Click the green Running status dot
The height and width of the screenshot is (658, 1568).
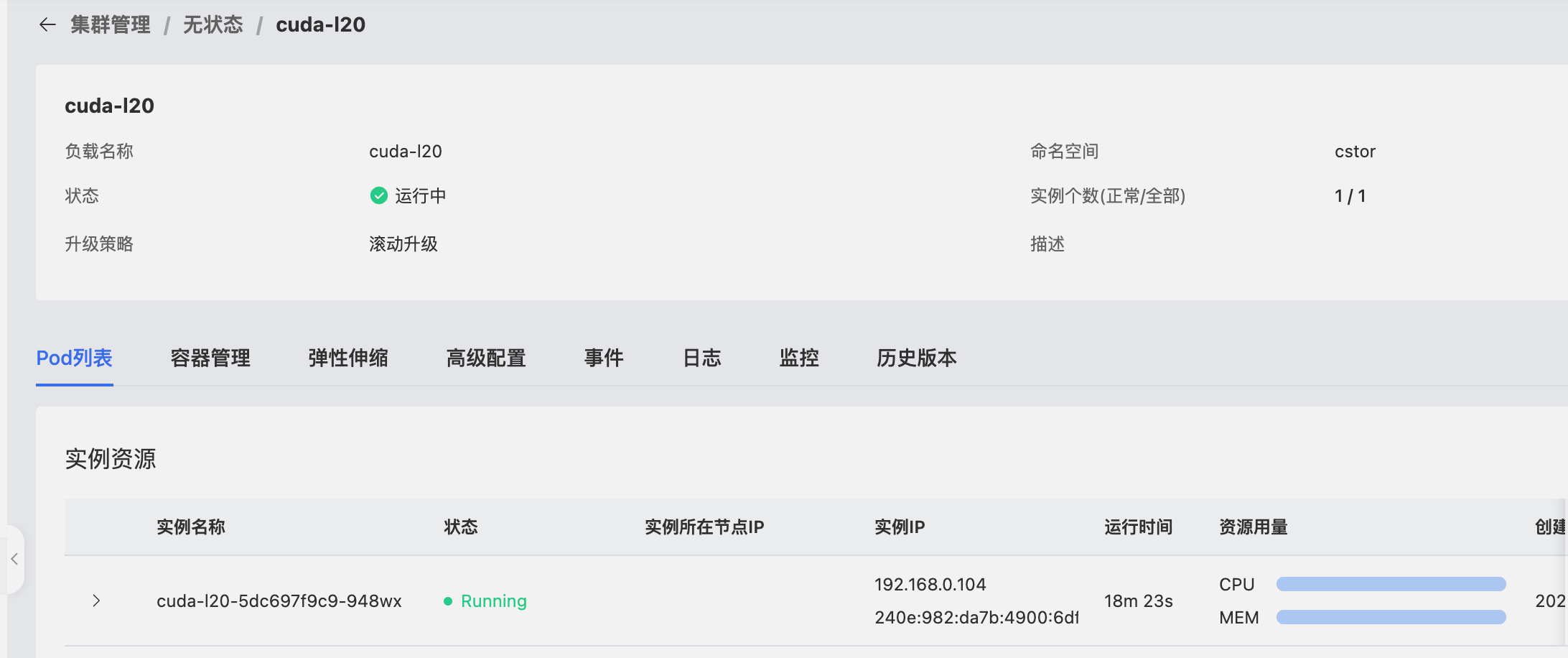click(448, 601)
